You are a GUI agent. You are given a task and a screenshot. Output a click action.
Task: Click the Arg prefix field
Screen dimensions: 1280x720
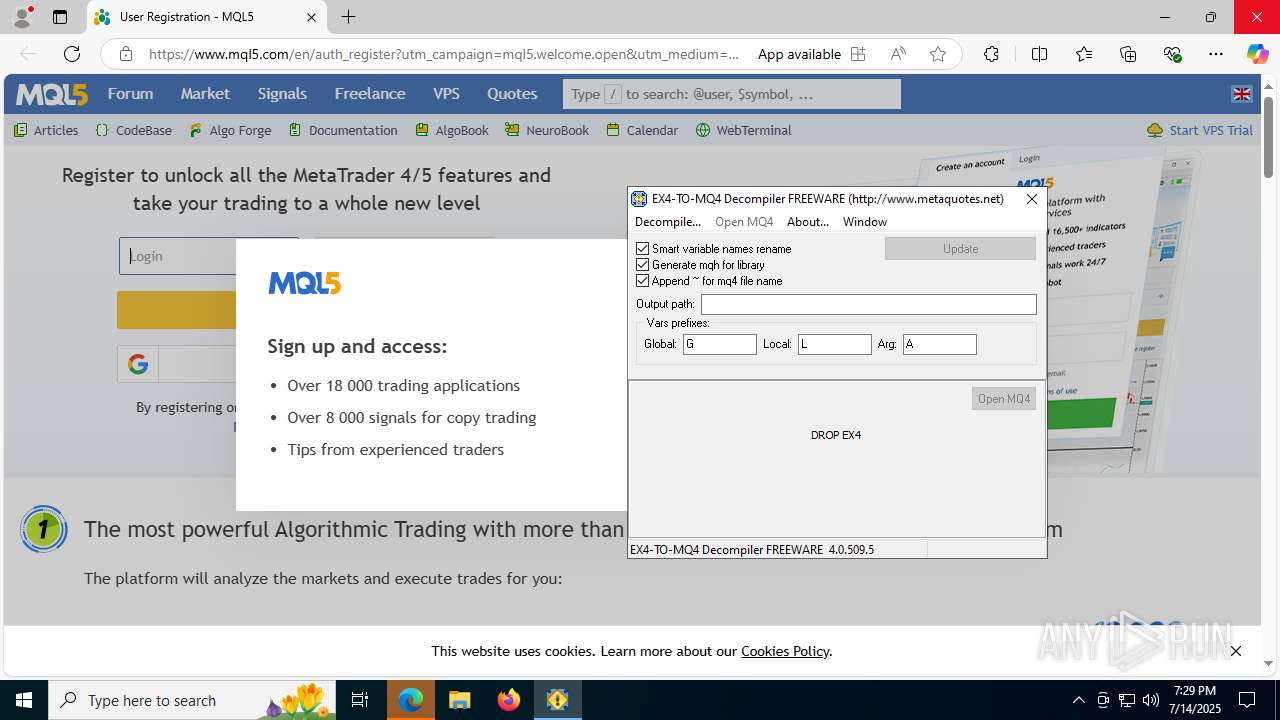(x=940, y=344)
